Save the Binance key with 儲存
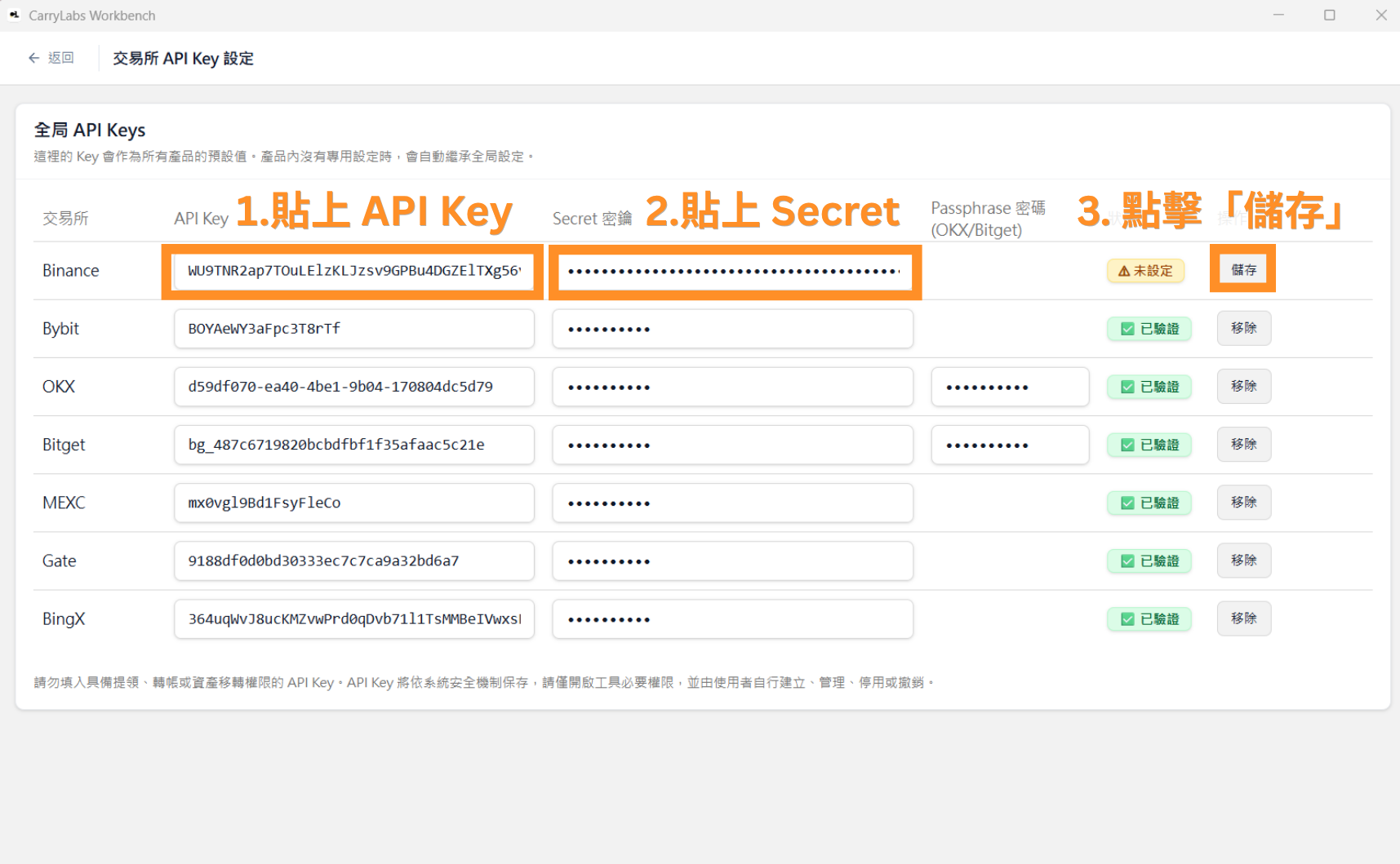This screenshot has width=1400, height=864. [x=1243, y=269]
